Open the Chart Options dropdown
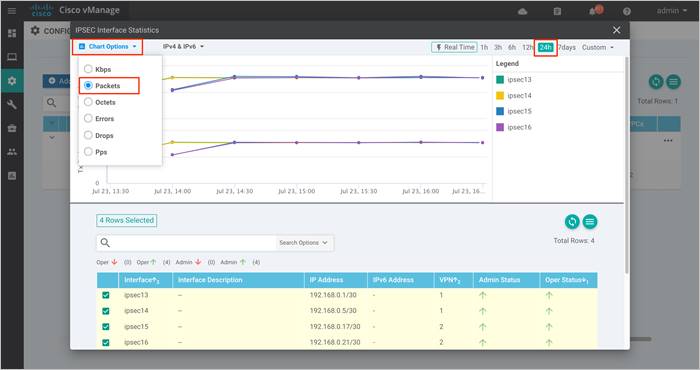This screenshot has width=700, height=370. coord(108,46)
